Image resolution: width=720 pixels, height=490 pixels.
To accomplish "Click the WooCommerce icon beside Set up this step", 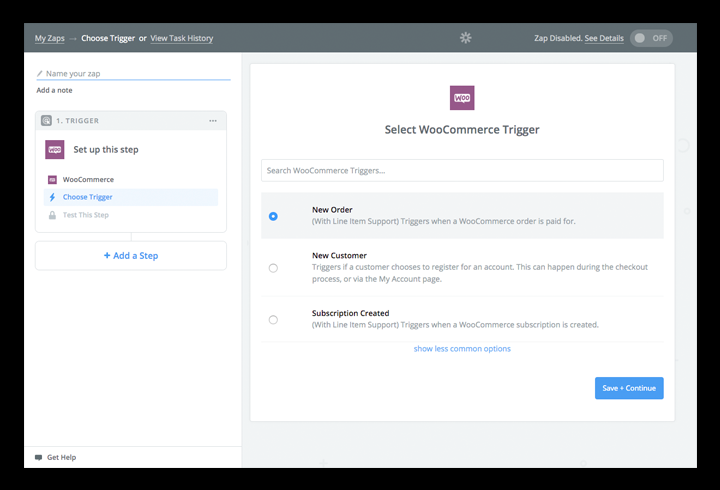I will click(55, 149).
